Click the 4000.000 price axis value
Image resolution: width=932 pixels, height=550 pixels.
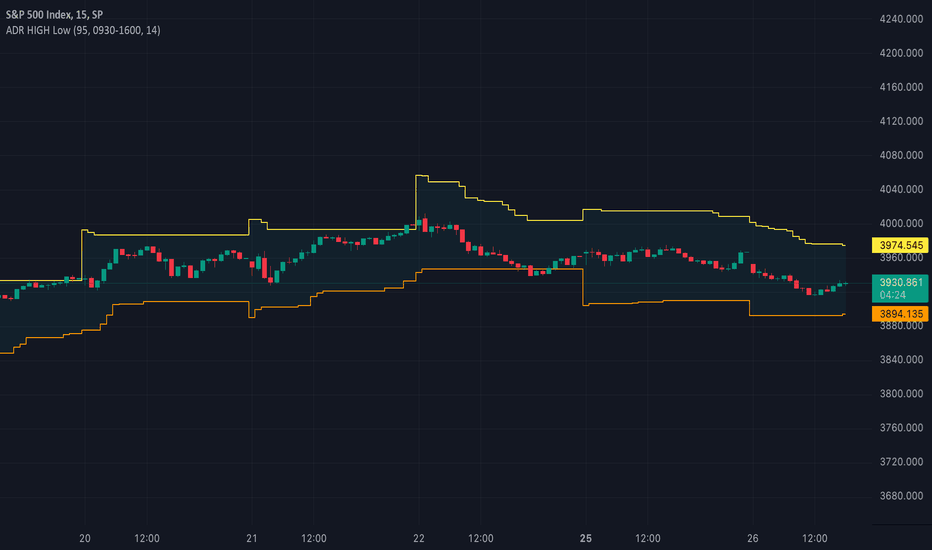point(901,224)
